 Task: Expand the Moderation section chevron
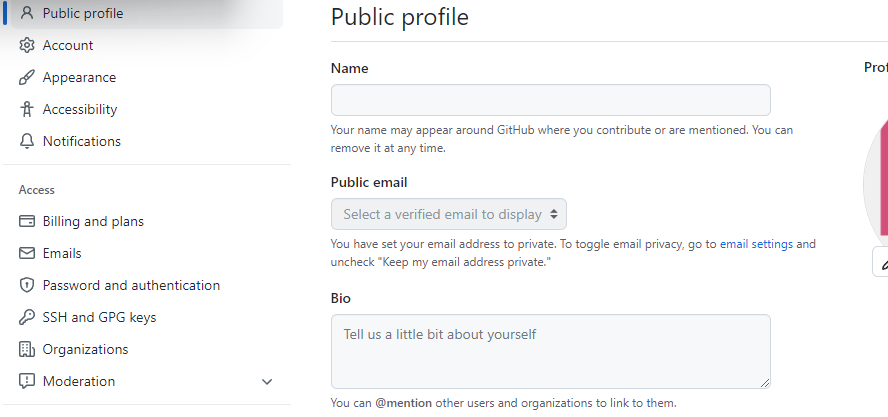coord(267,381)
